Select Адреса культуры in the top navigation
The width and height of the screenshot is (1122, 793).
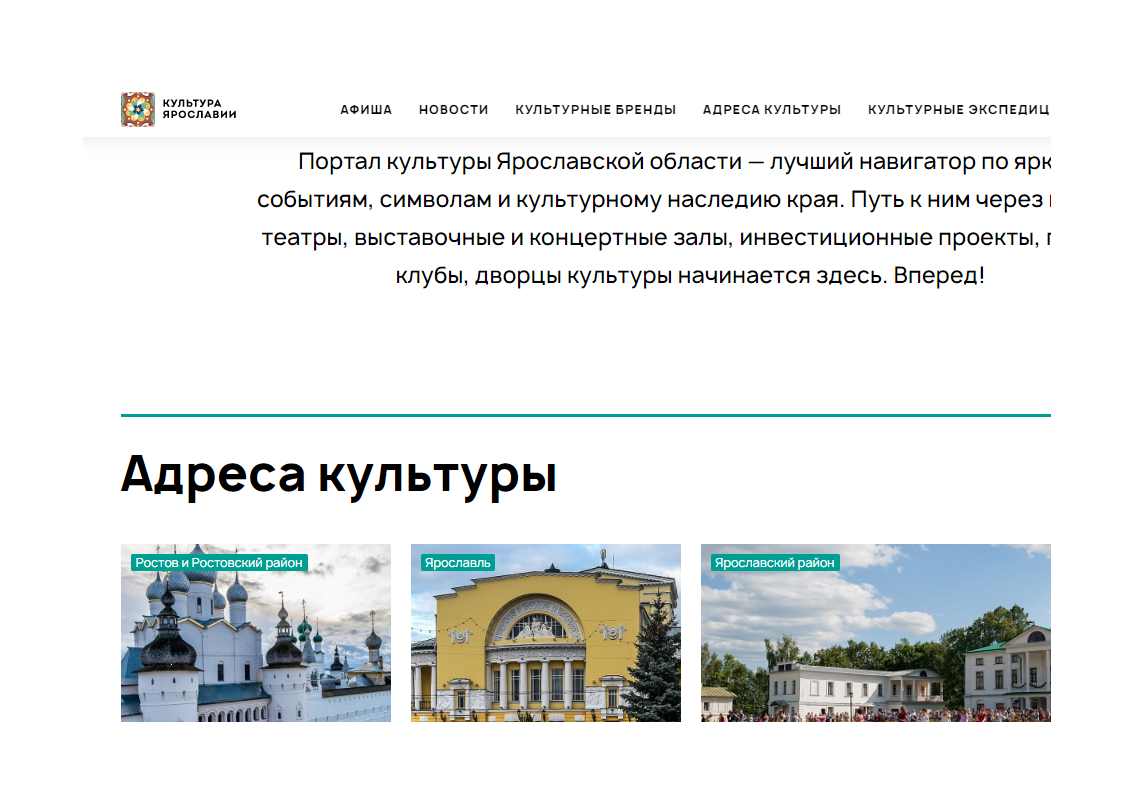(x=771, y=110)
